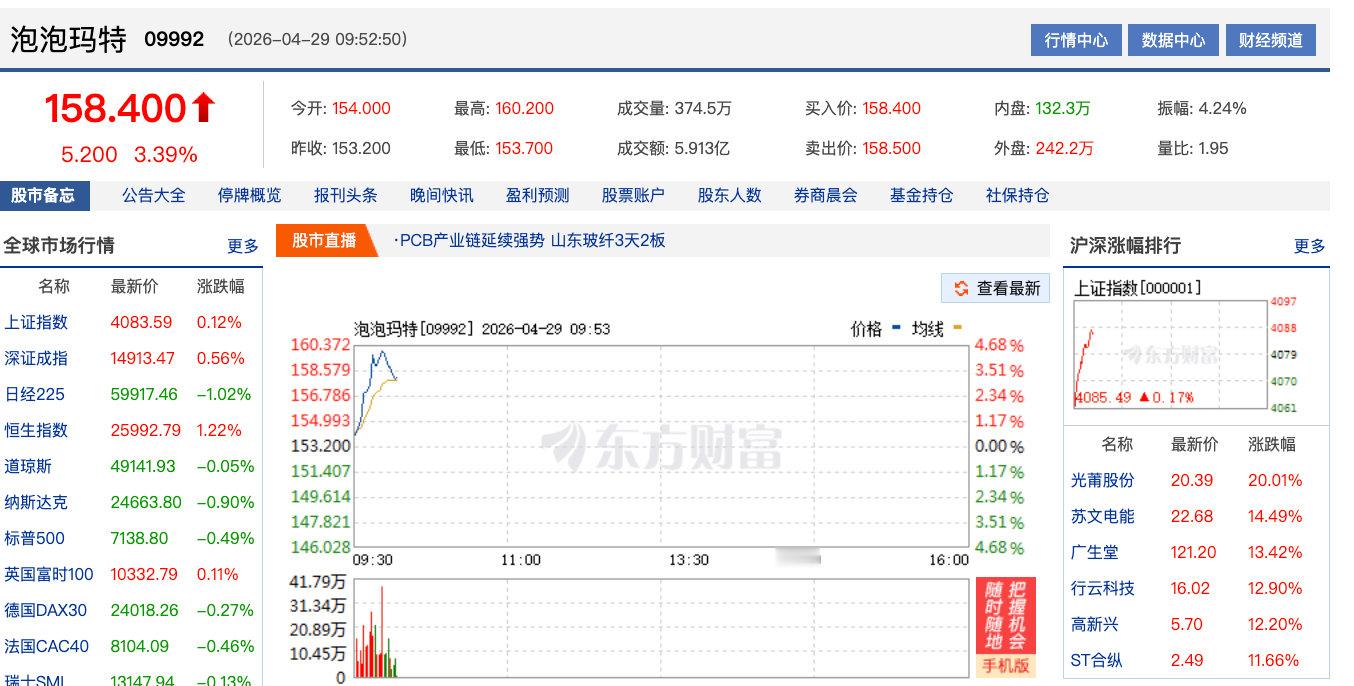Open the 报刊头条 tab
The width and height of the screenshot is (1354, 686).
[x=346, y=195]
